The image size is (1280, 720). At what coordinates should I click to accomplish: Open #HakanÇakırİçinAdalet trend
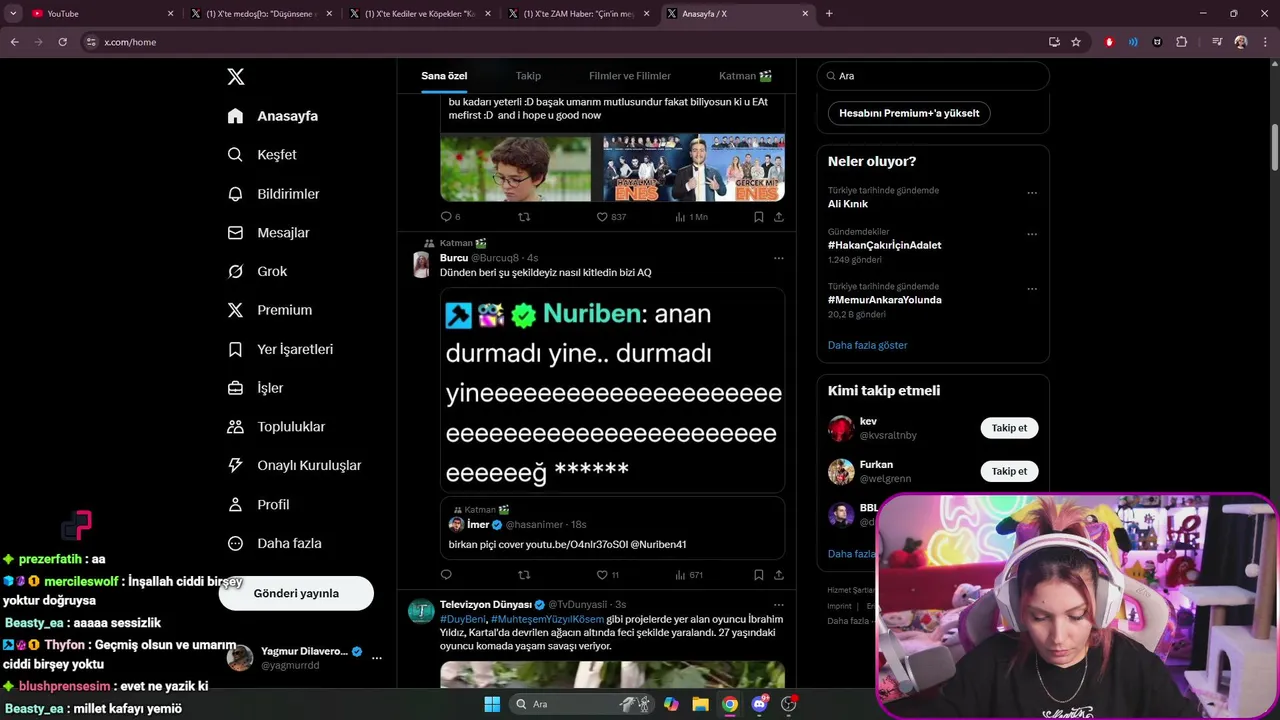884,245
